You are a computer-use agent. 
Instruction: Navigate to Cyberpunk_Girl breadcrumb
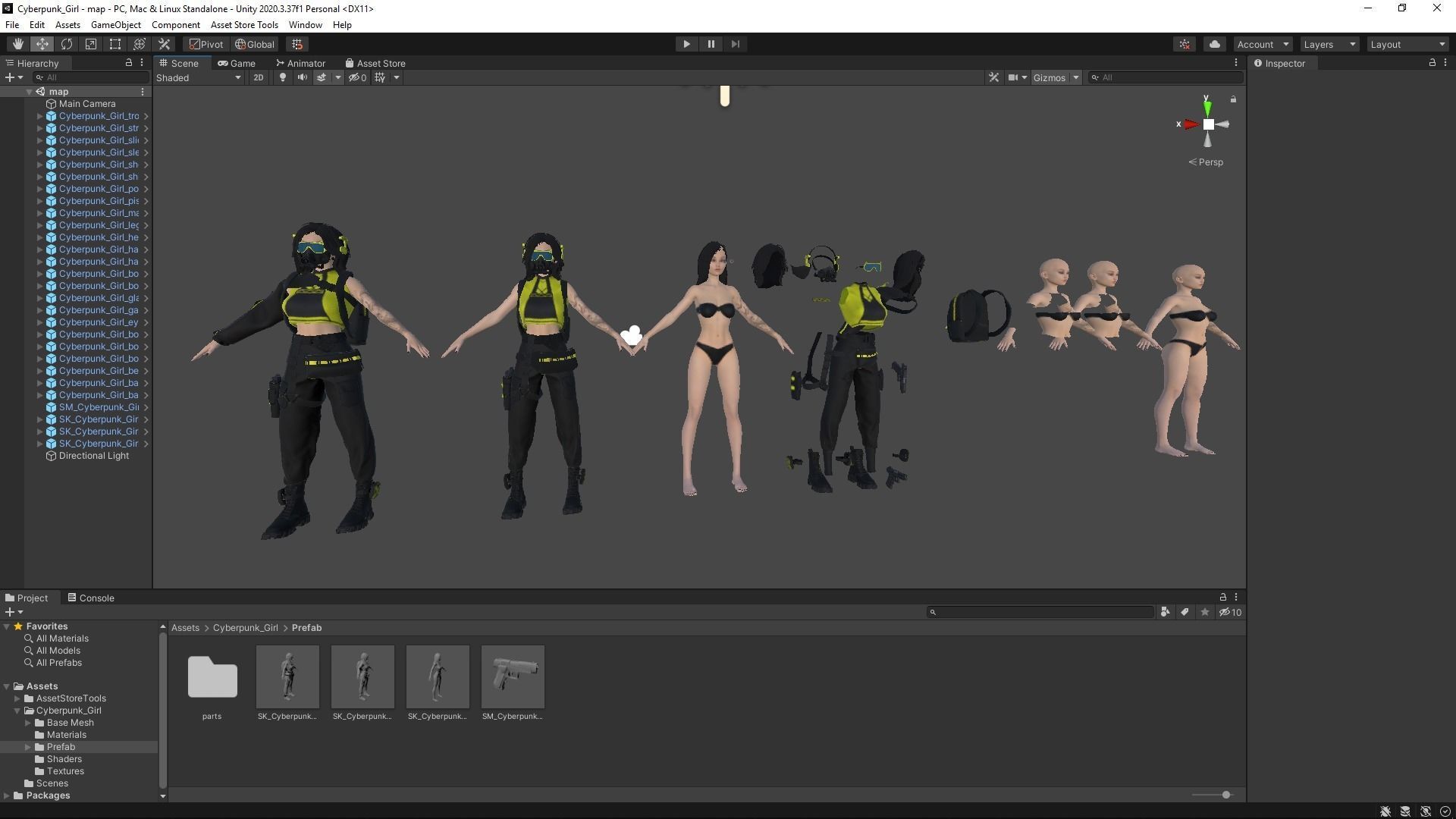pyautogui.click(x=246, y=628)
